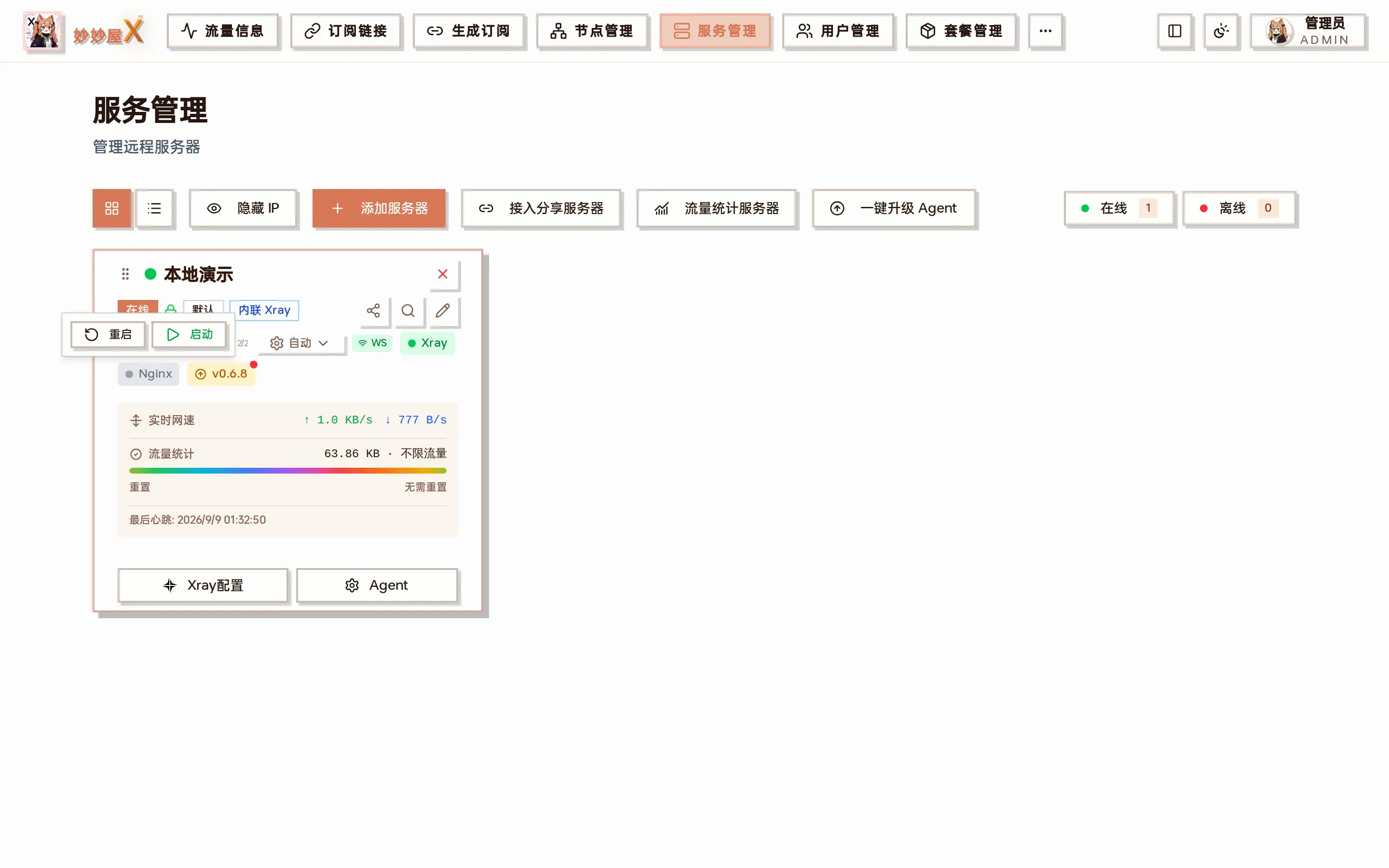Image resolution: width=1389 pixels, height=868 pixels.
Task: Filter by 离线 servers
Action: 1239,208
